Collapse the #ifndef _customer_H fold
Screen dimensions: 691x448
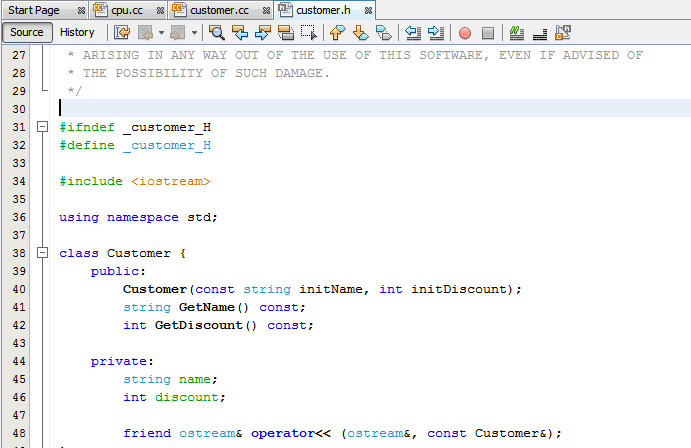point(42,127)
